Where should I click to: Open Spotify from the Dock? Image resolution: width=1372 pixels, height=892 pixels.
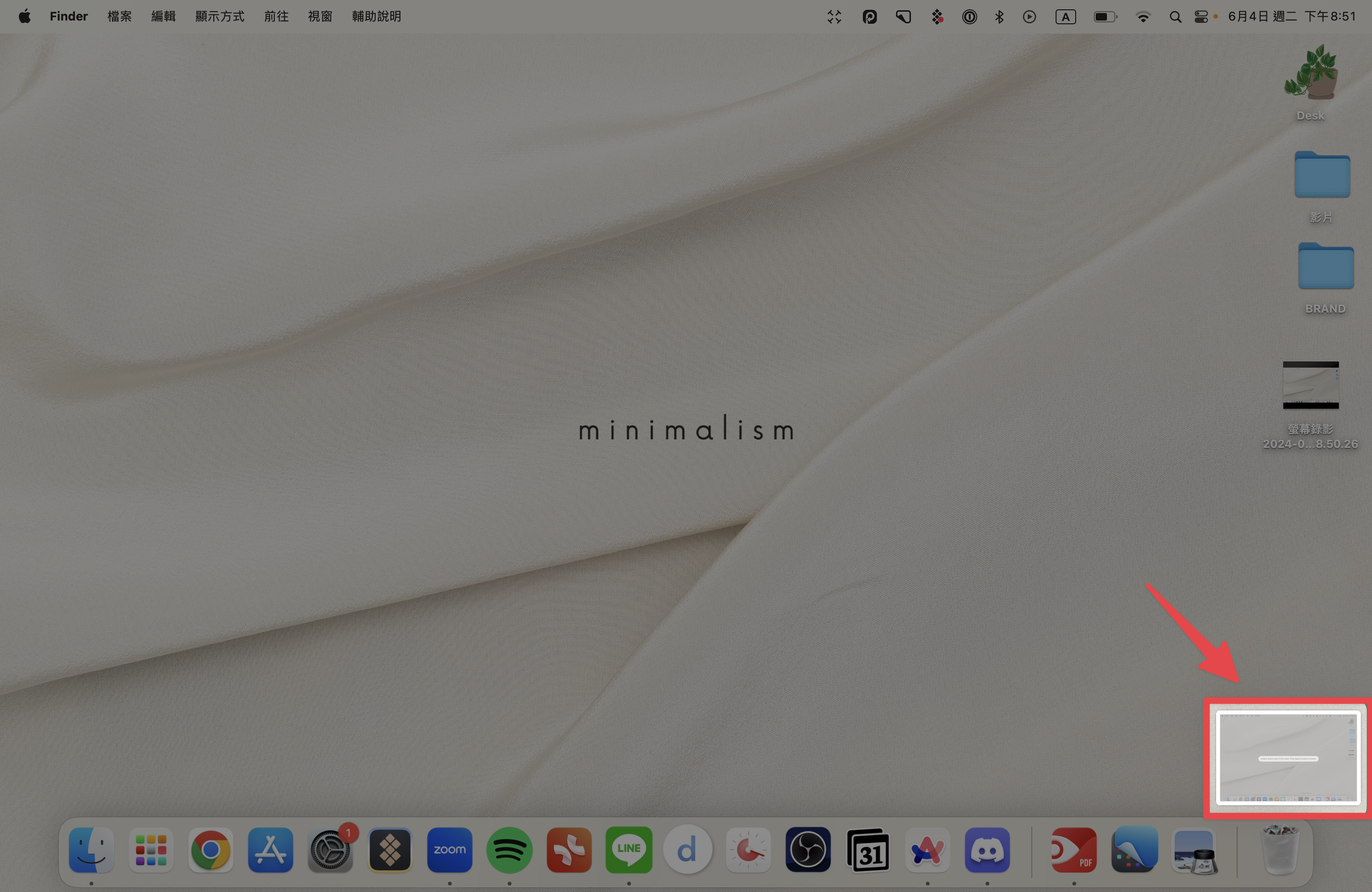[x=510, y=850]
